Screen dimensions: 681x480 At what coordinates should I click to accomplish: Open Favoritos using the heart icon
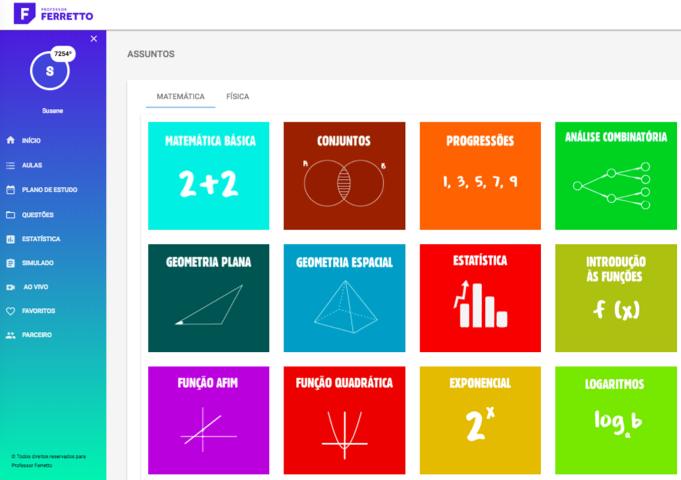coord(10,311)
